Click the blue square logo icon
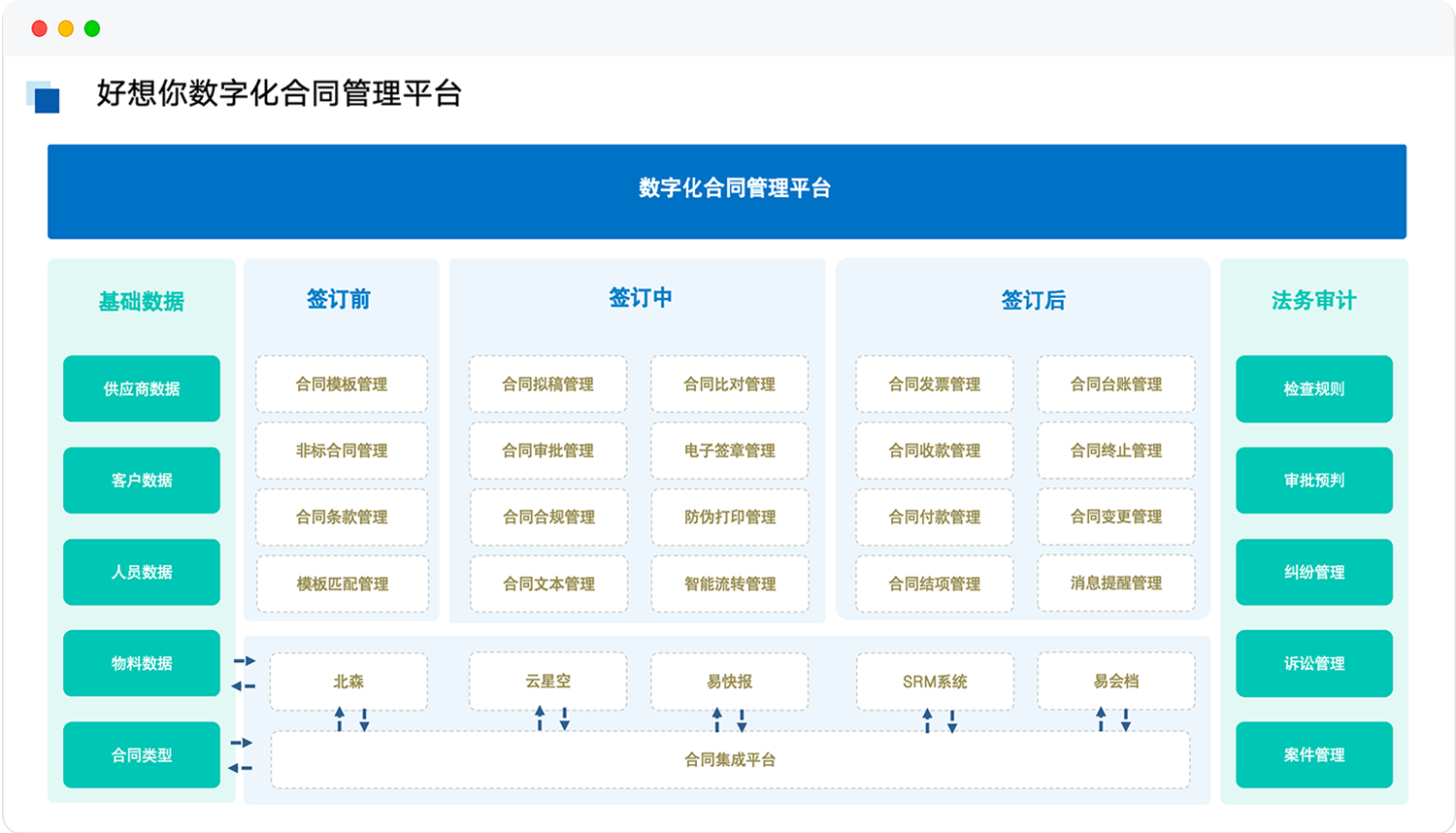Image resolution: width=1456 pixels, height=833 pixels. click(43, 96)
